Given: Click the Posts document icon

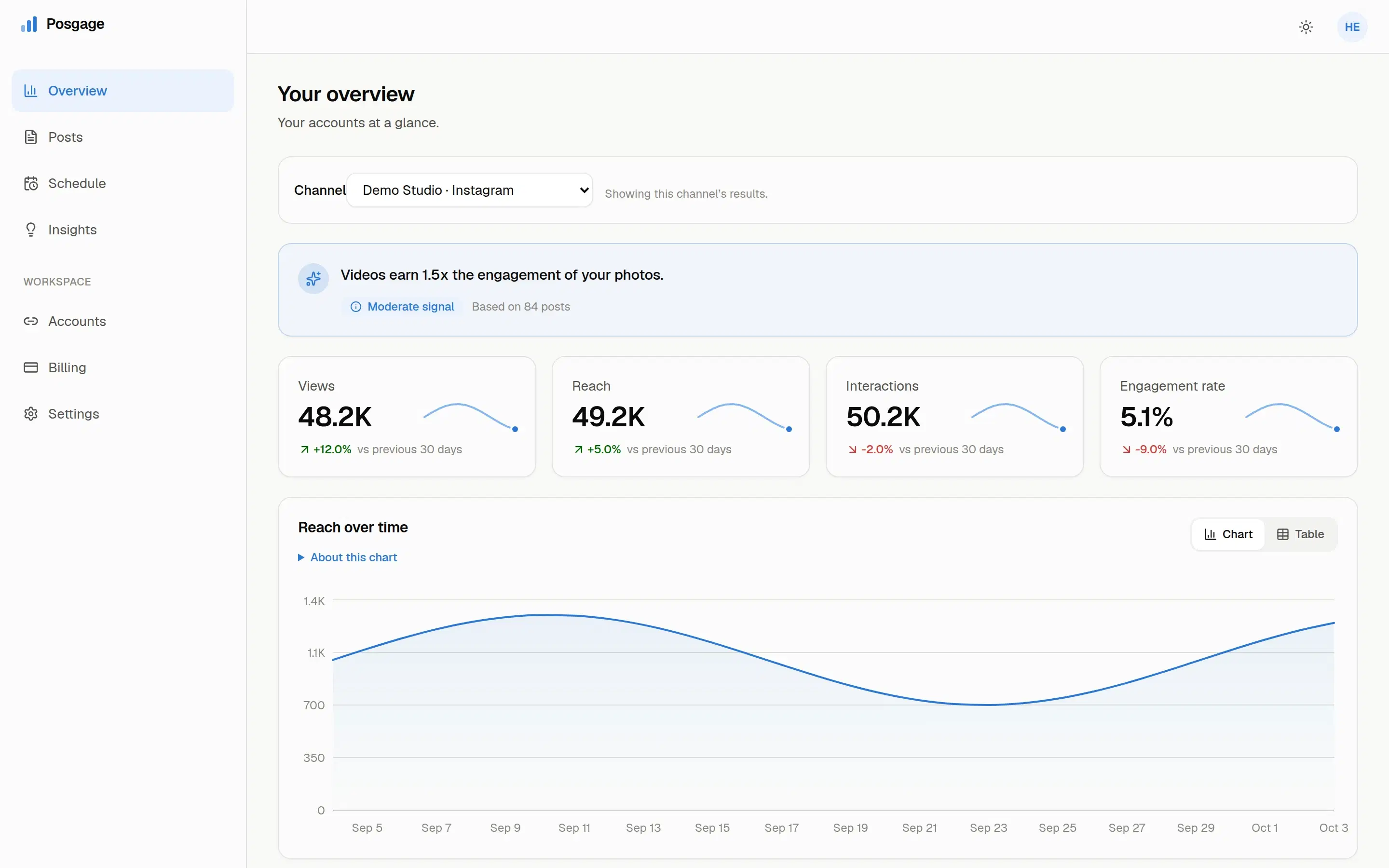Looking at the screenshot, I should point(31,137).
